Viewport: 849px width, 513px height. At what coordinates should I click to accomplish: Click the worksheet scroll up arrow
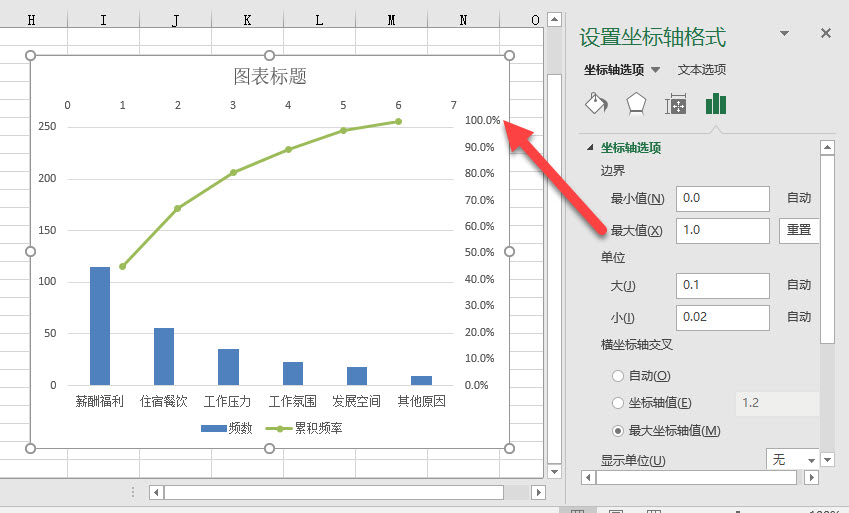coord(554,20)
